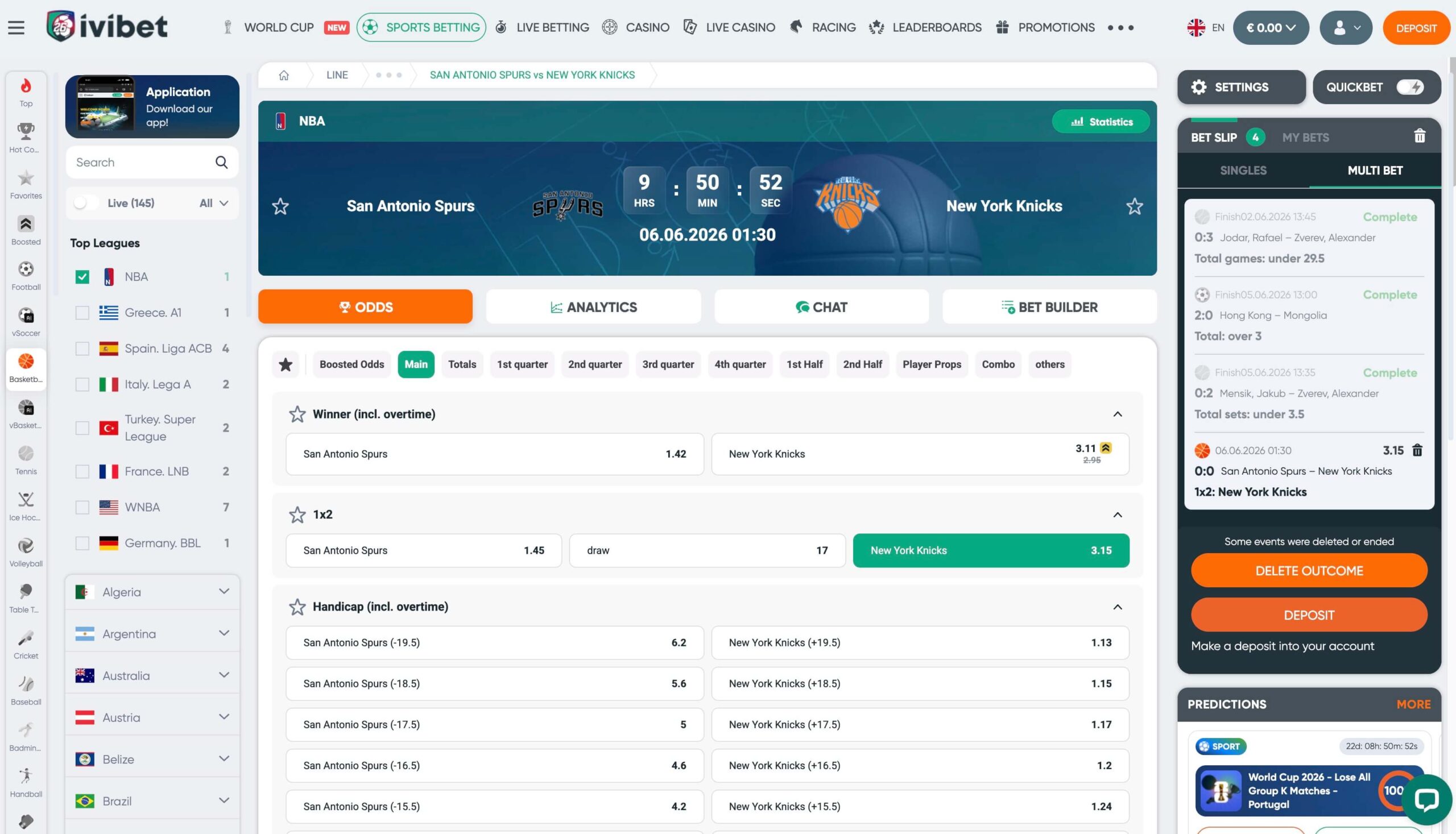The width and height of the screenshot is (1456, 834).
Task: Check the WNBA league checkbox
Action: 82,508
